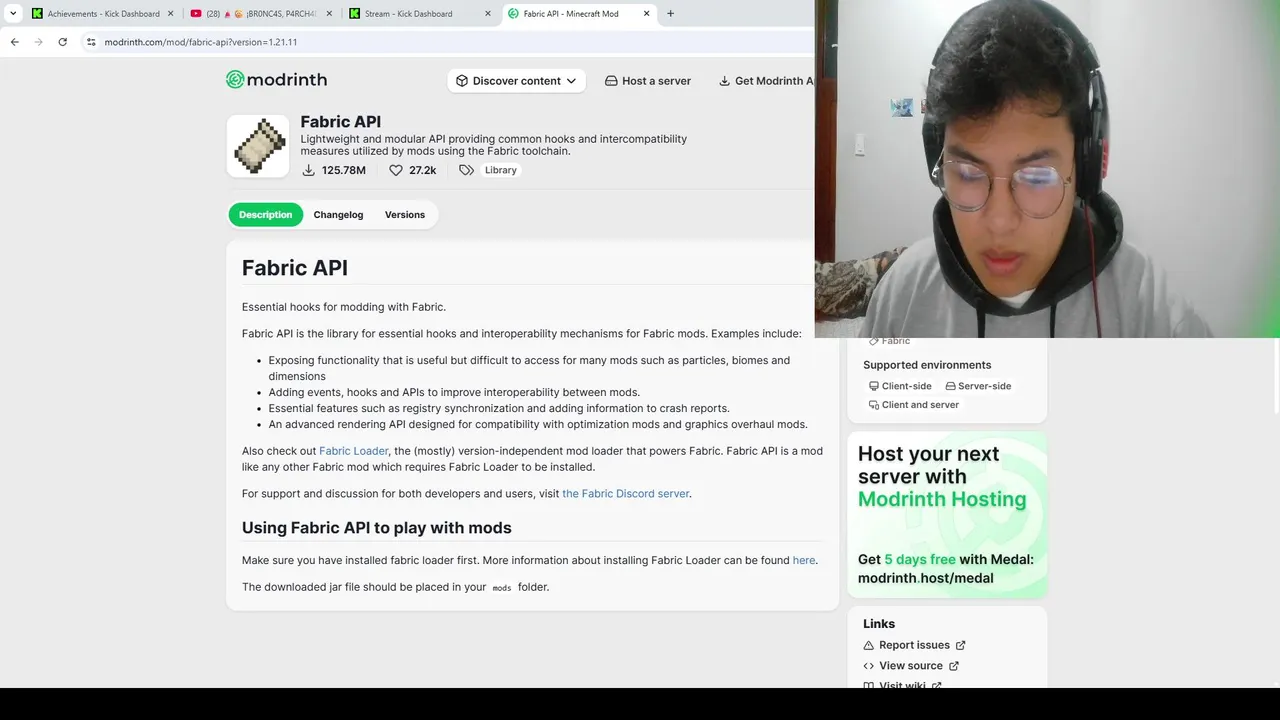Open the Fabric Discord server link
The height and width of the screenshot is (720, 1280).
point(625,494)
